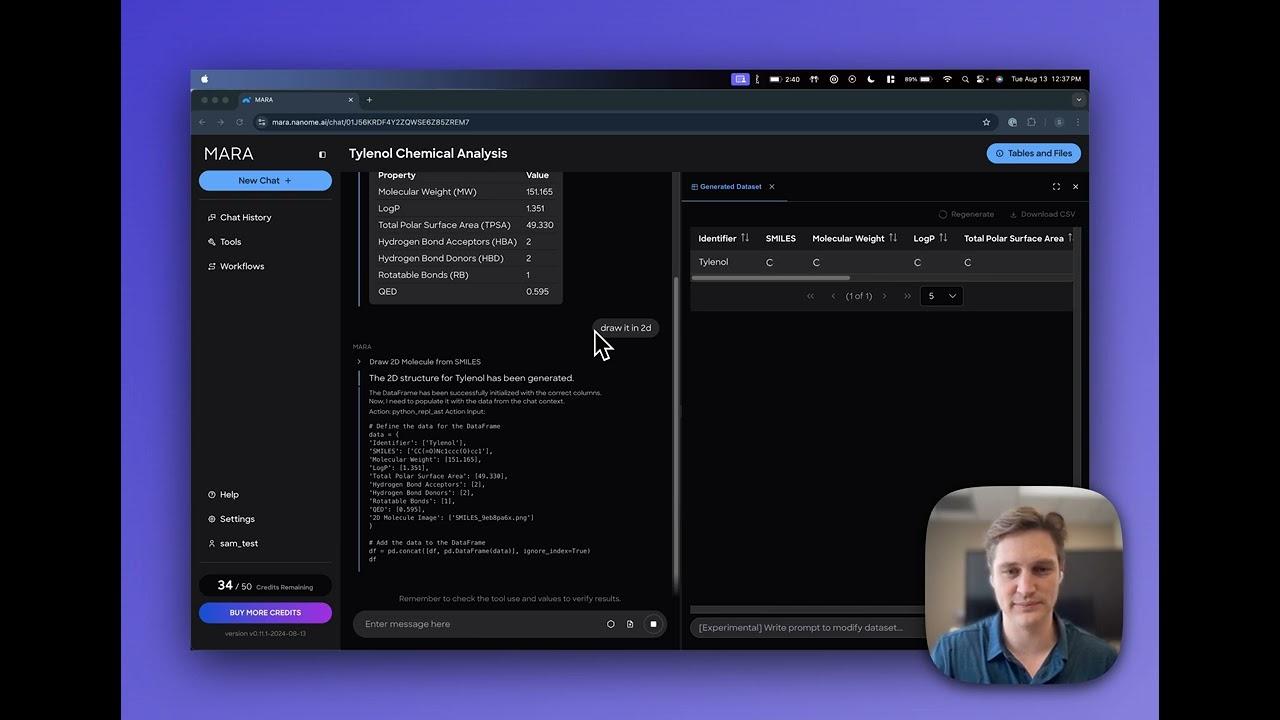Open the browser extensions puzzle icon

(1031, 122)
